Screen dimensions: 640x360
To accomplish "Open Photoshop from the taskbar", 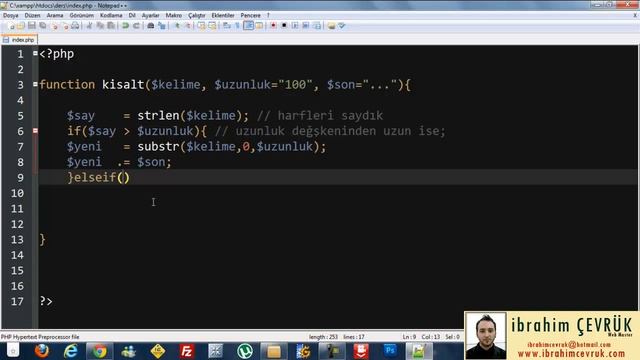I will pos(390,351).
